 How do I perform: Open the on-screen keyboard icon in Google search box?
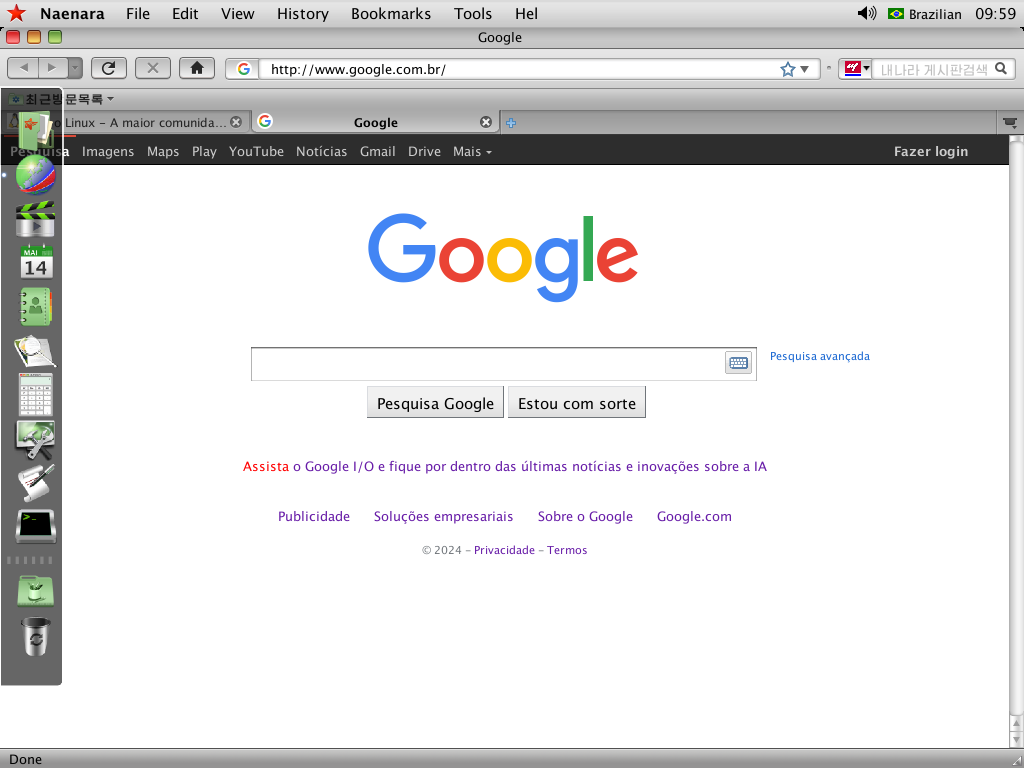pyautogui.click(x=739, y=363)
